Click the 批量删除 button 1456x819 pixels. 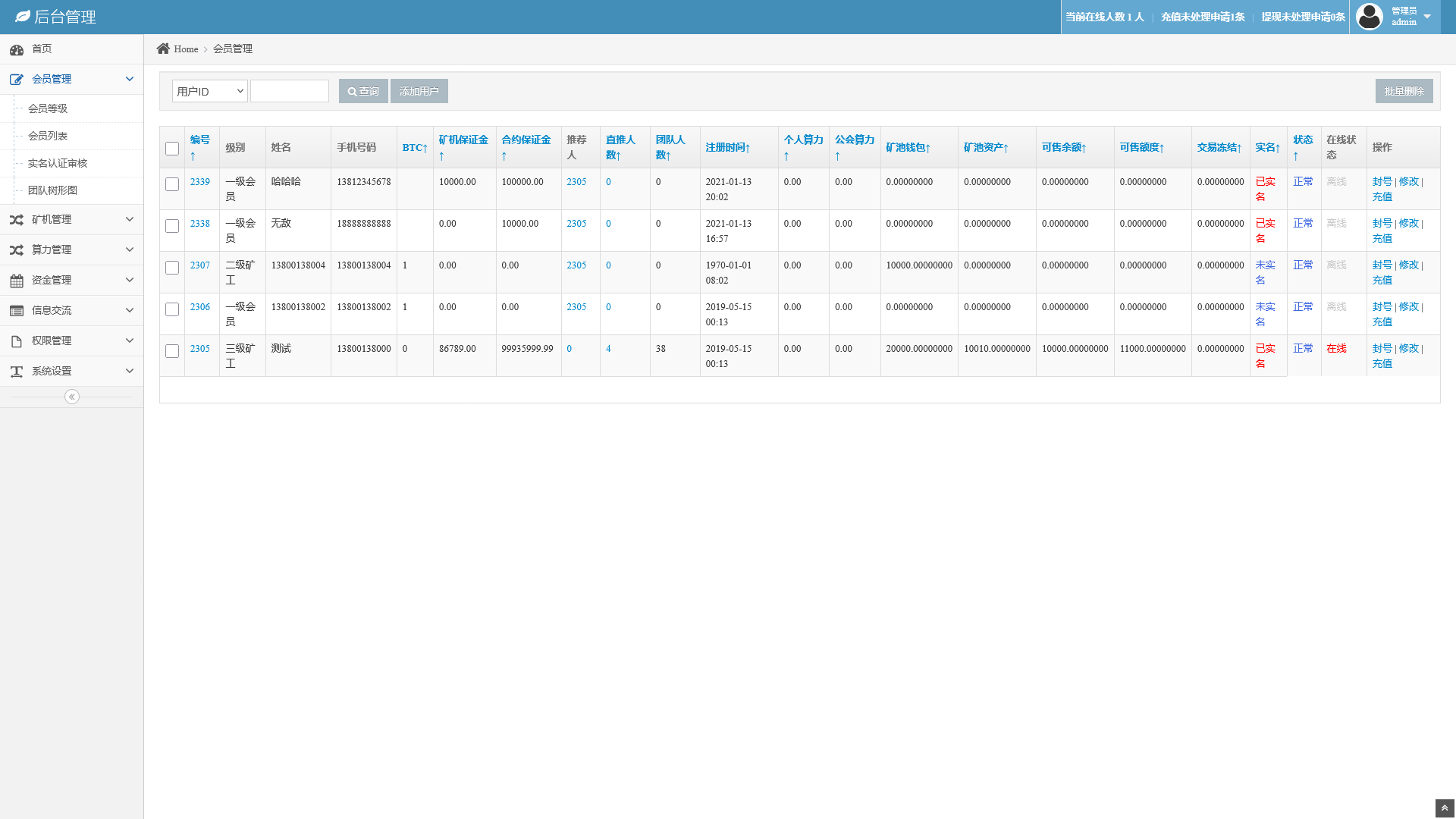tap(1404, 91)
